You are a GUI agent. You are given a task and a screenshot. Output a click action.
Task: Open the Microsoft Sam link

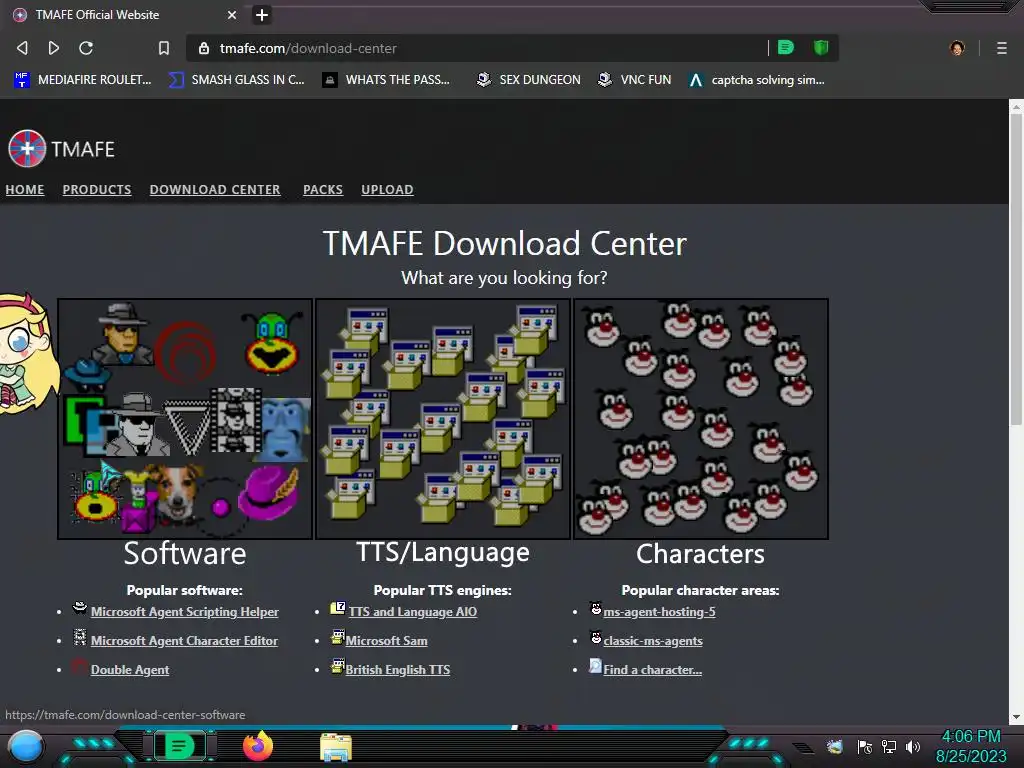pyautogui.click(x=387, y=641)
